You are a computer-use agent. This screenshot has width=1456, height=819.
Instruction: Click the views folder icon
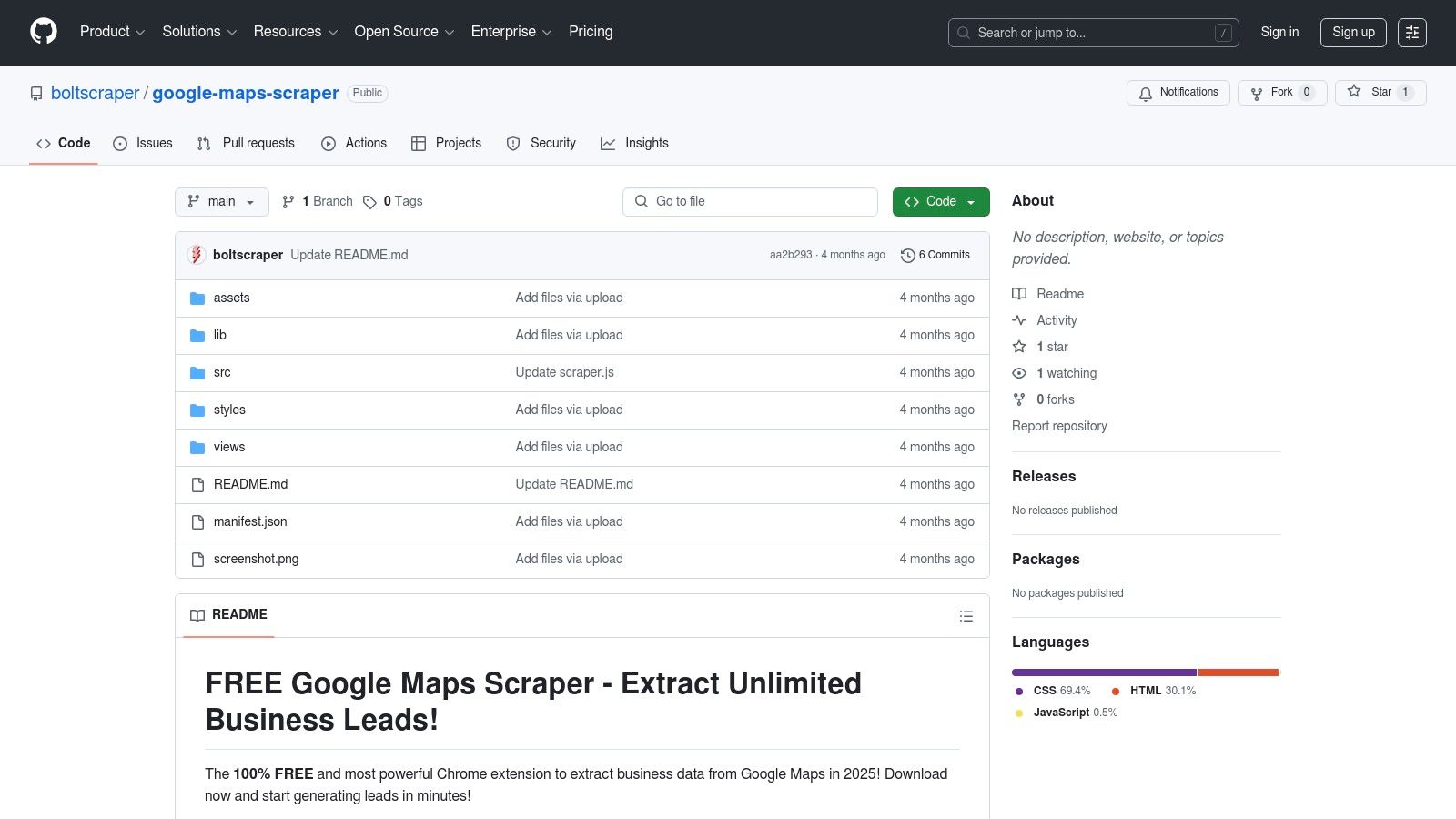[197, 448]
